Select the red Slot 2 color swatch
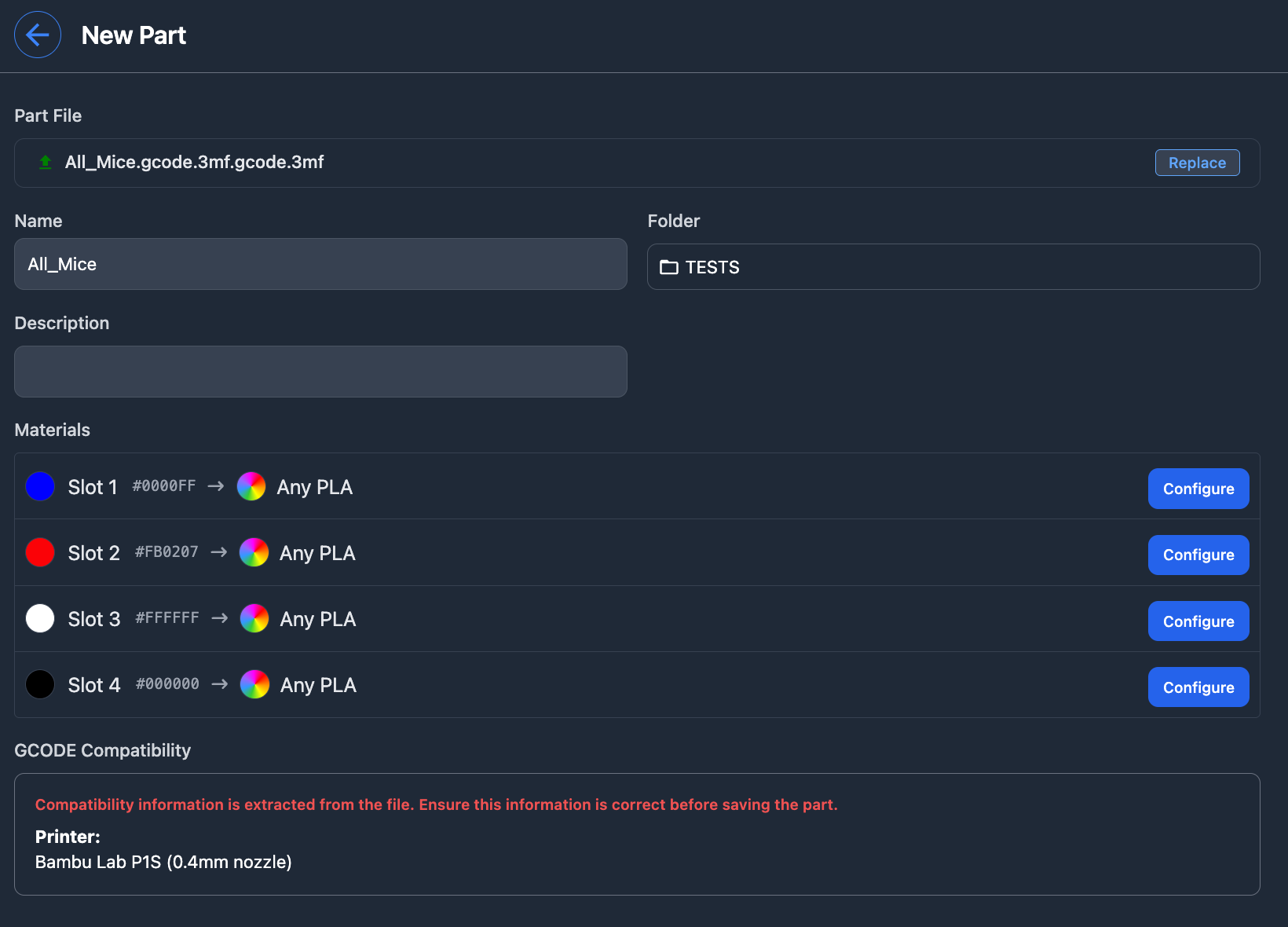 [x=40, y=552]
